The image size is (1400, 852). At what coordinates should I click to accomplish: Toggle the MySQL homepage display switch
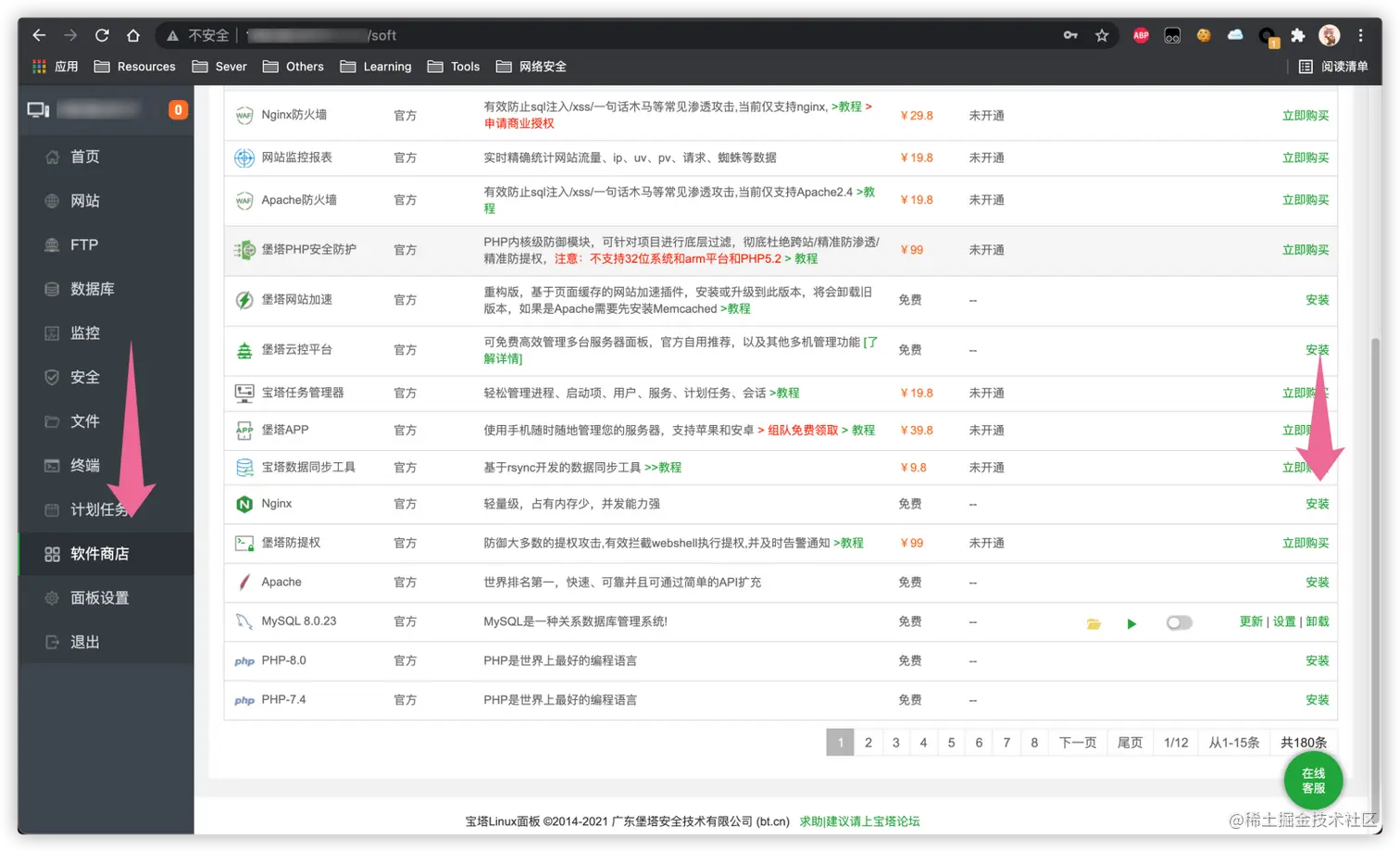1179,622
